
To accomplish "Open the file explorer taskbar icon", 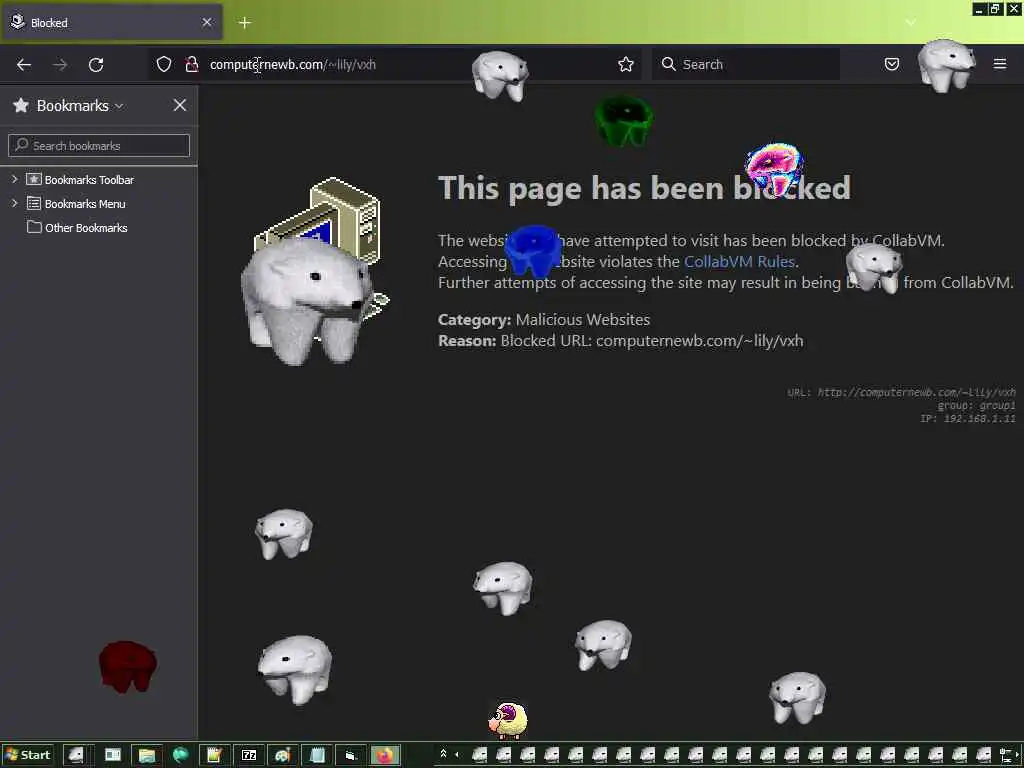I will tap(147, 755).
